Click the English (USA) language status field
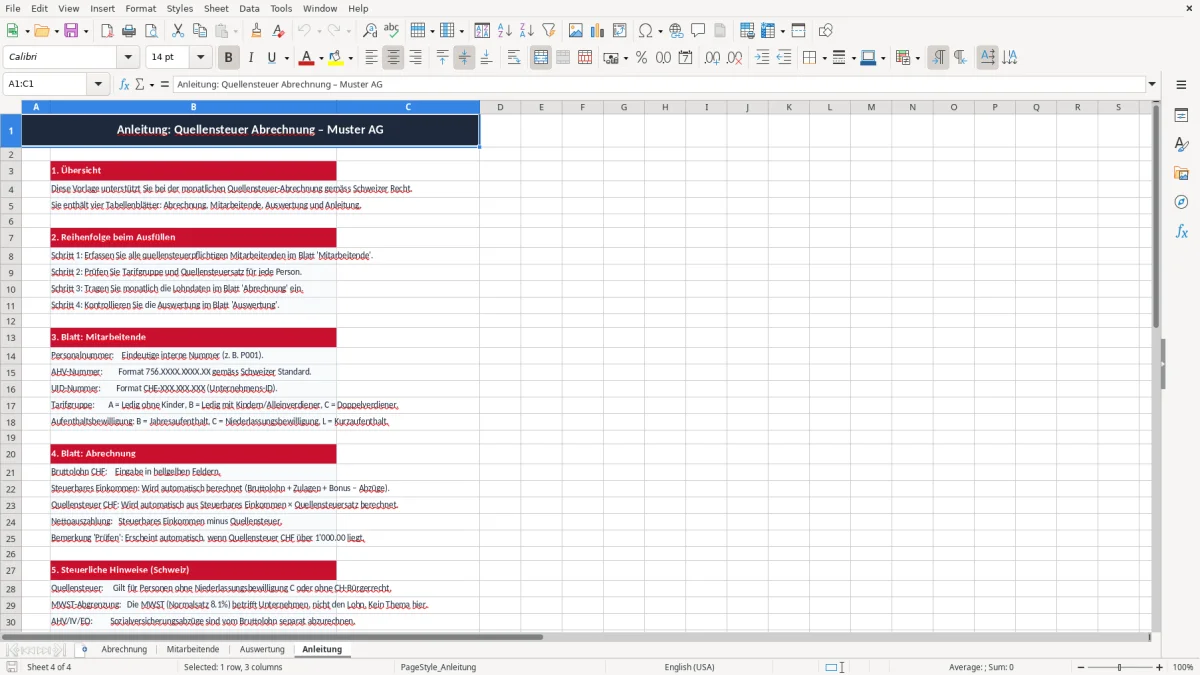 coord(689,667)
